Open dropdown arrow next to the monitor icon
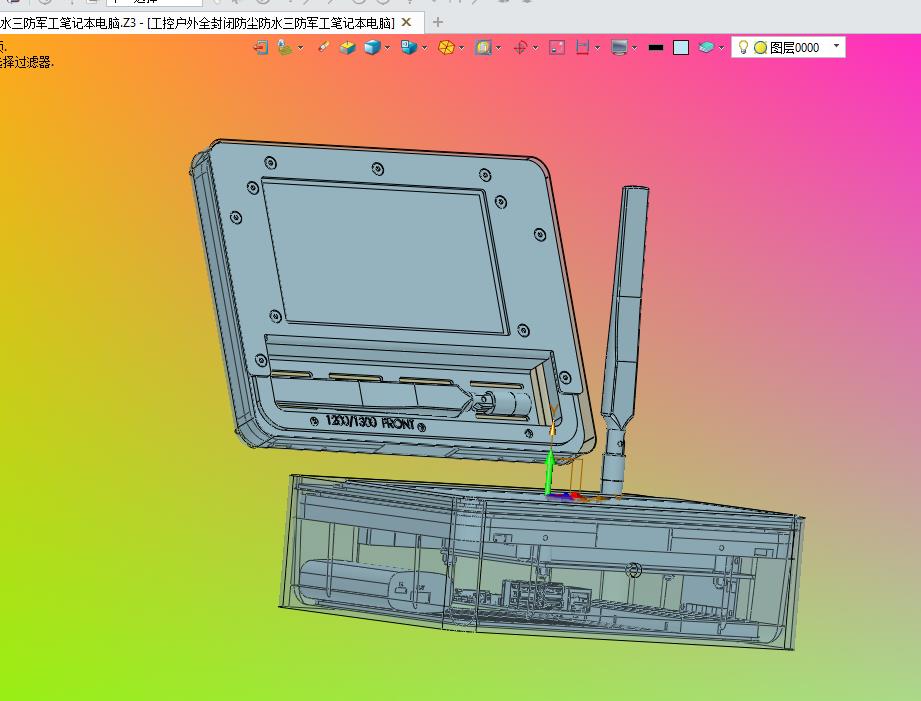921x701 pixels. pyautogui.click(x=634, y=48)
